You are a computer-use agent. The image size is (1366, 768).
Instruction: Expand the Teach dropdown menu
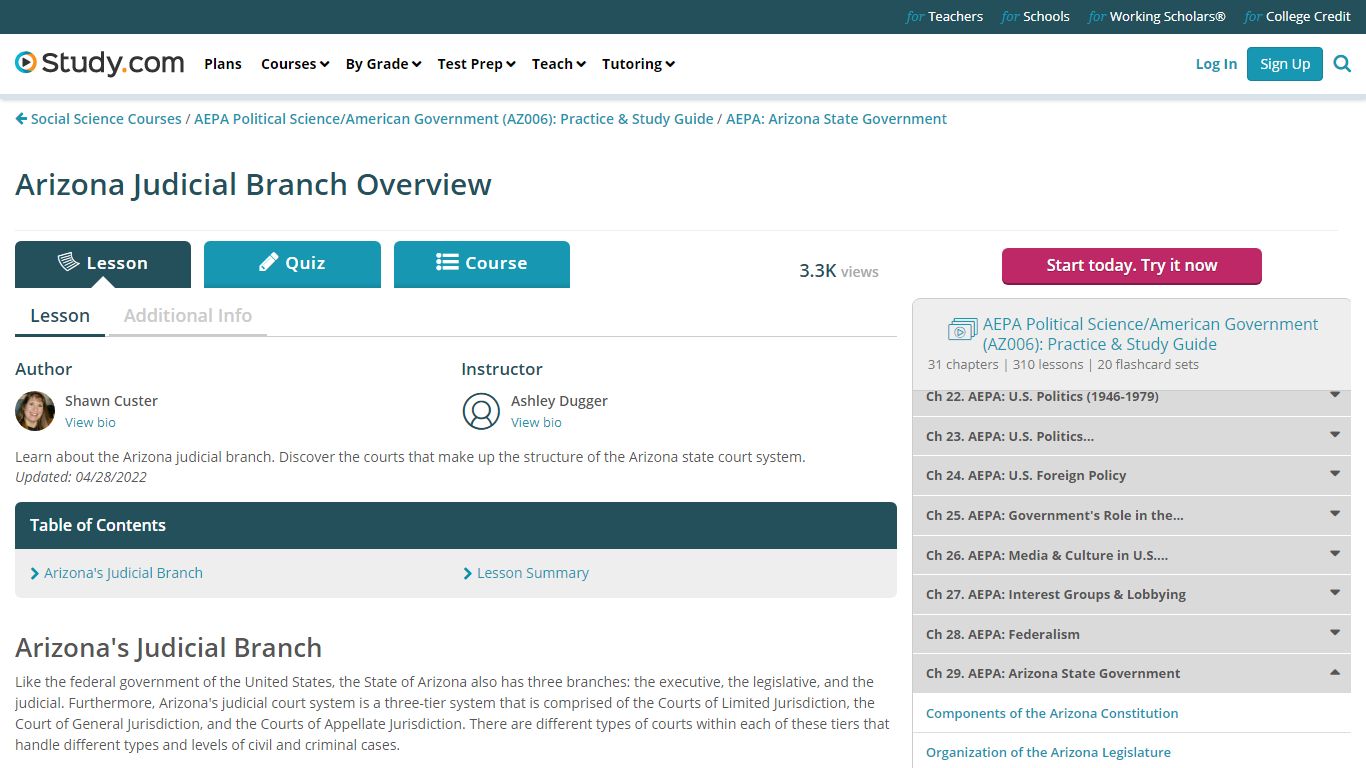tap(559, 64)
